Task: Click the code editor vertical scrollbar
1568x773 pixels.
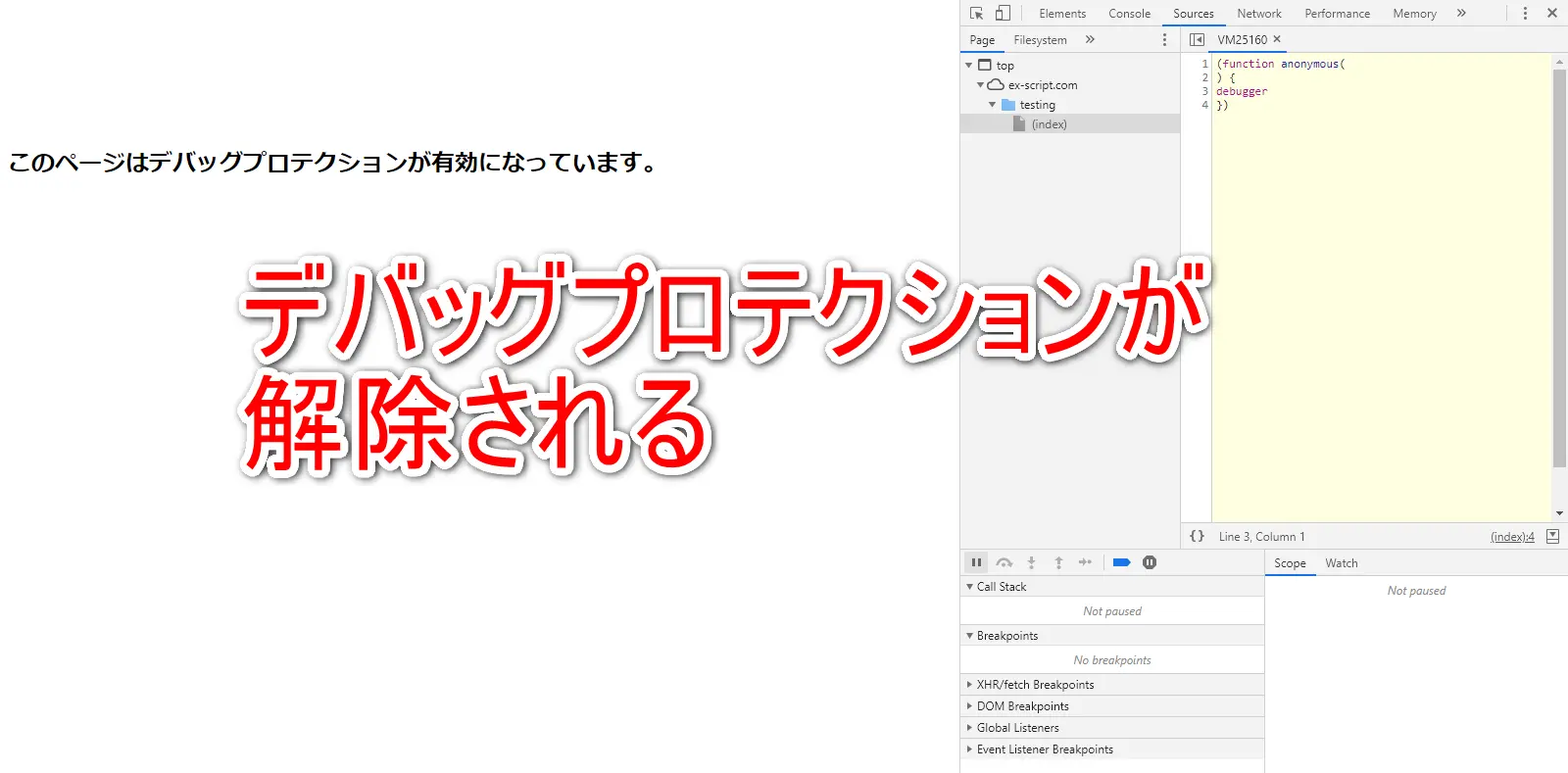Action: (x=1559, y=268)
